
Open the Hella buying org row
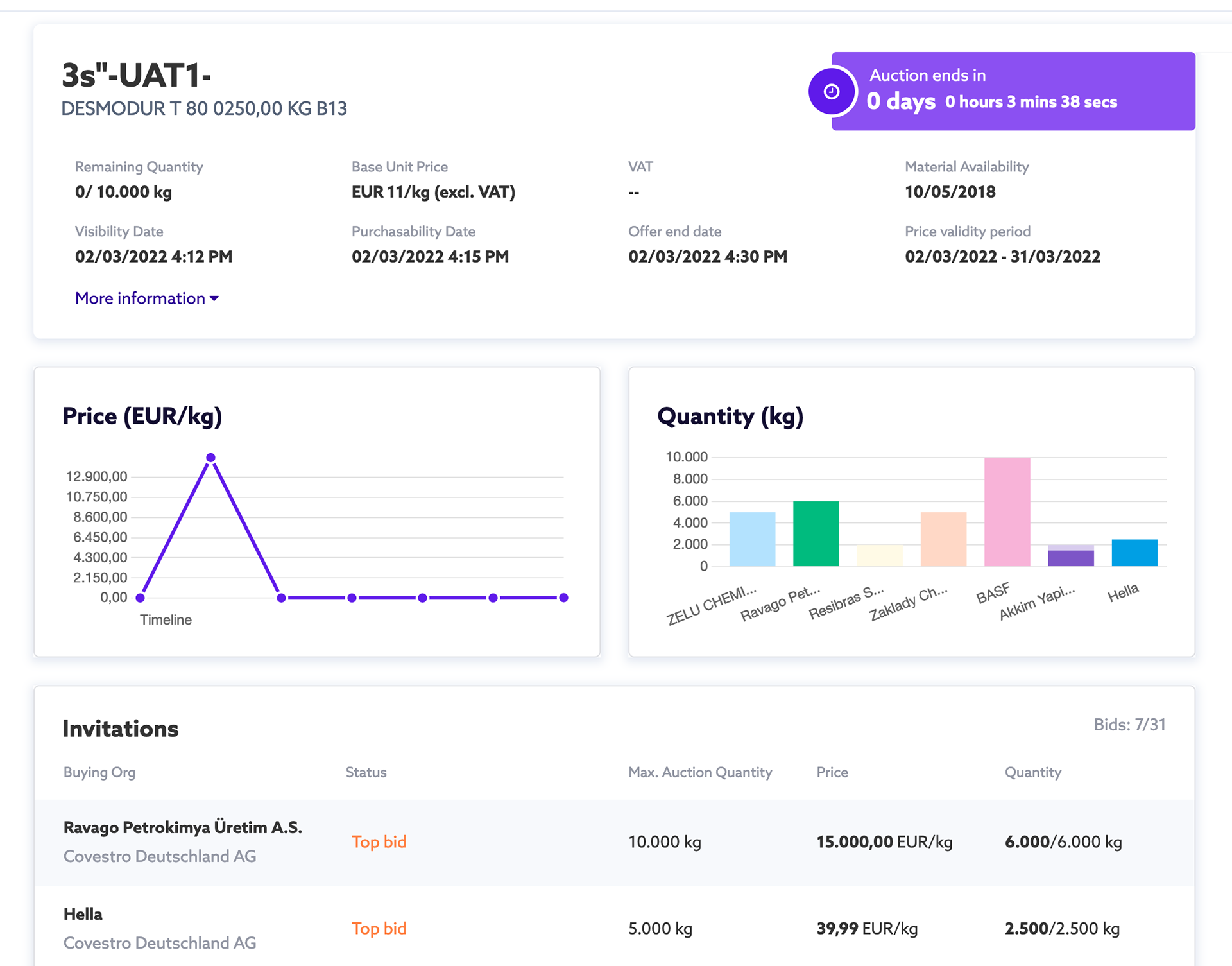tap(83, 914)
